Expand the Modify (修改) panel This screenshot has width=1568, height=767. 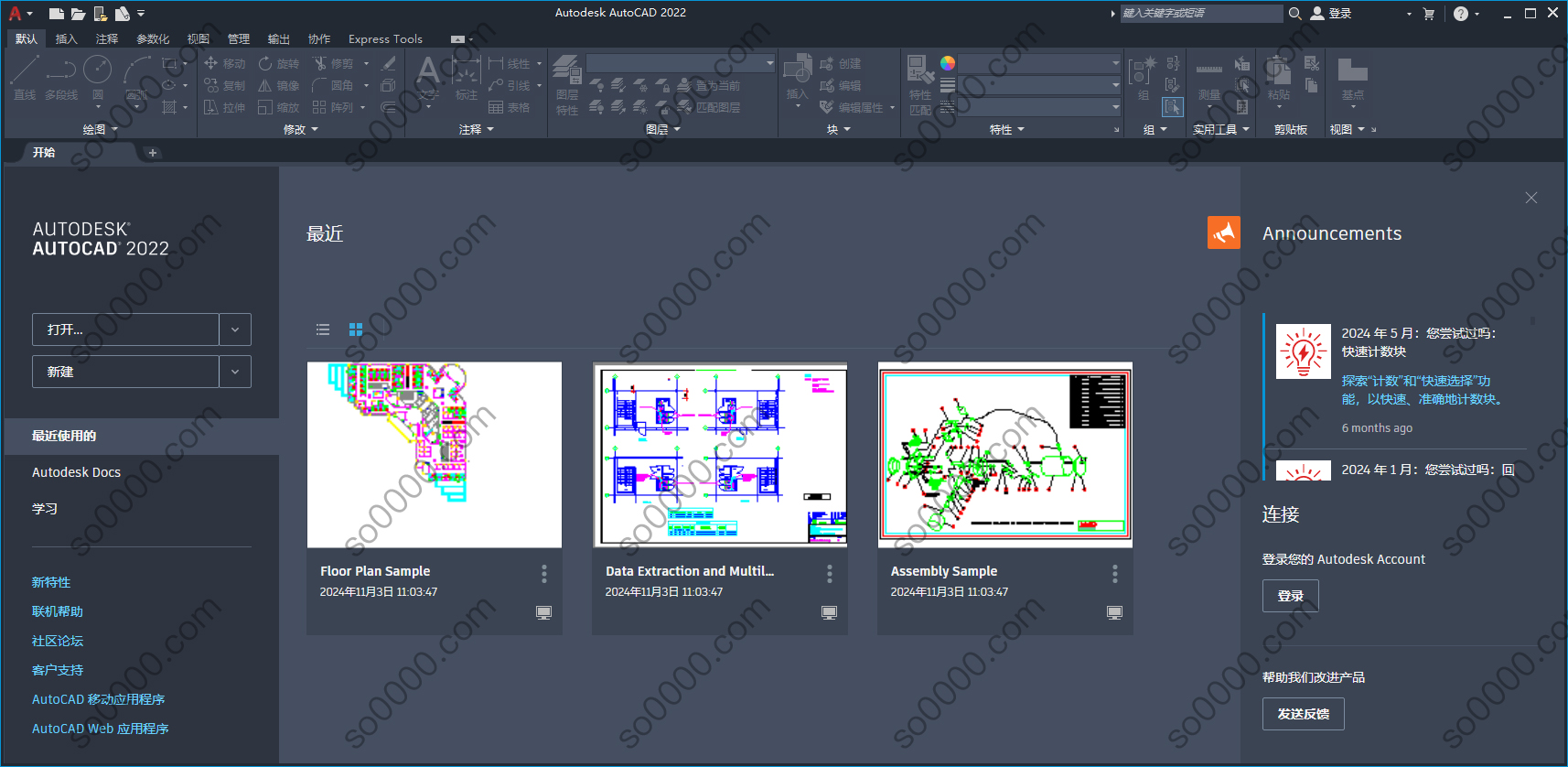pos(301,130)
